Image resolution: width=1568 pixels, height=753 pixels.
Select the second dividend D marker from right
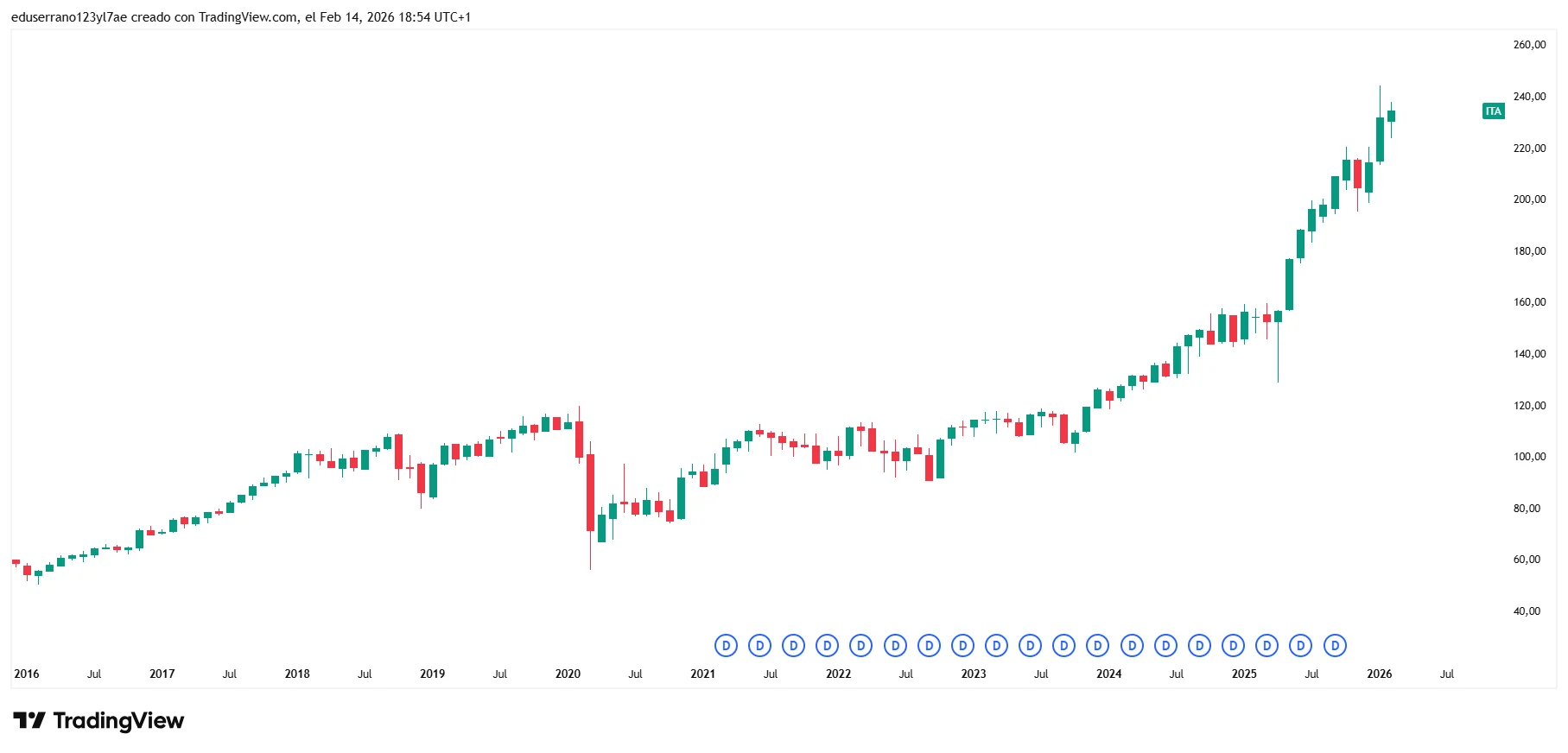click(x=1301, y=645)
